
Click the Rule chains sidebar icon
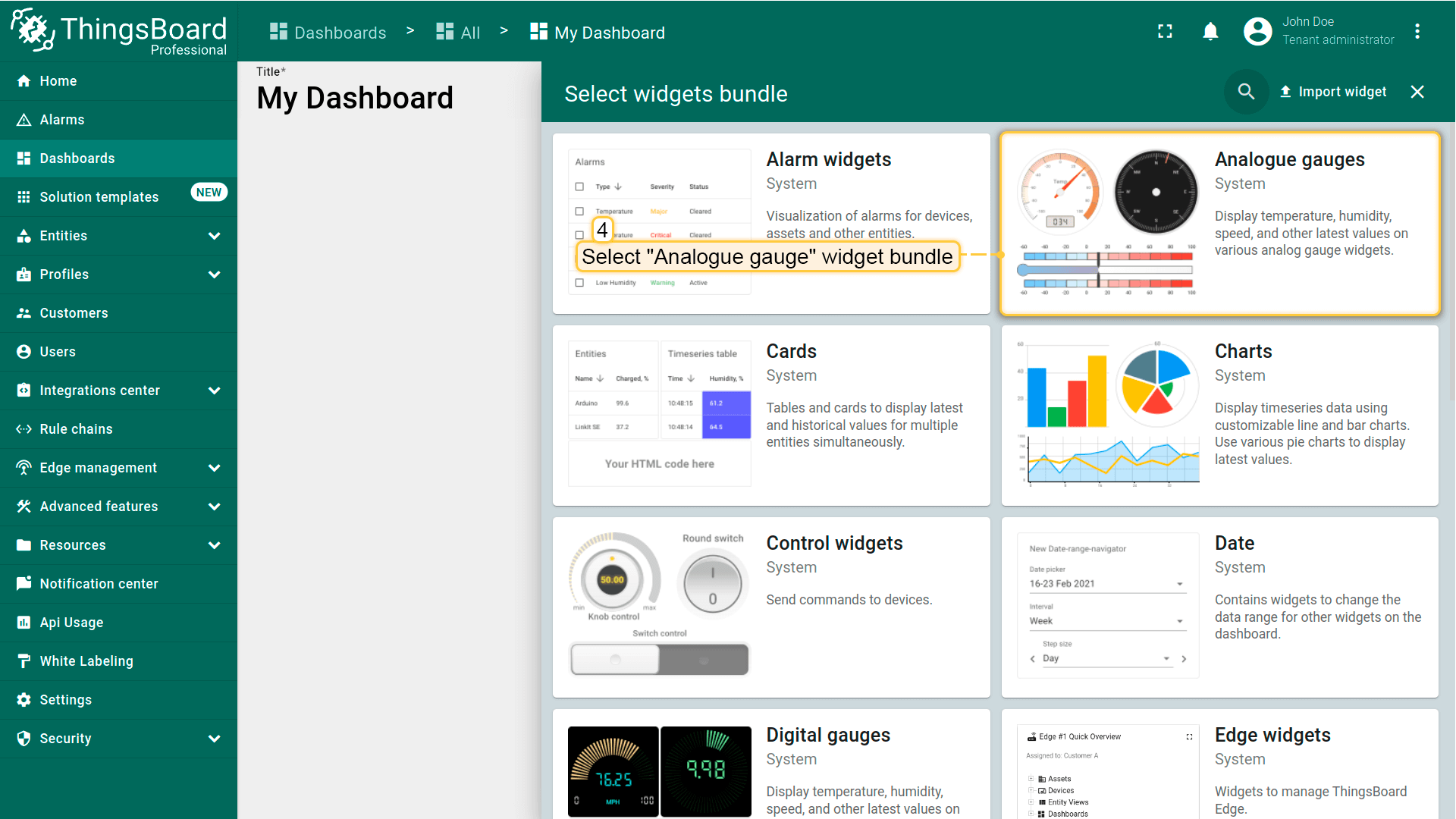tap(24, 429)
